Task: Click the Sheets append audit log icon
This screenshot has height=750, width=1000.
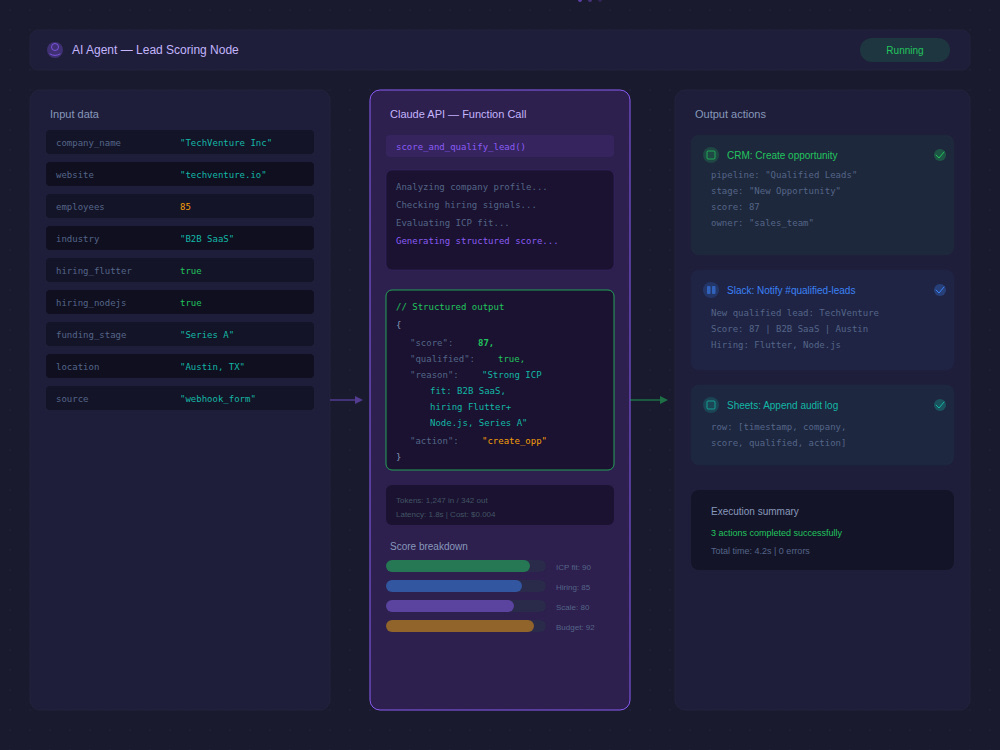Action: click(x=710, y=405)
